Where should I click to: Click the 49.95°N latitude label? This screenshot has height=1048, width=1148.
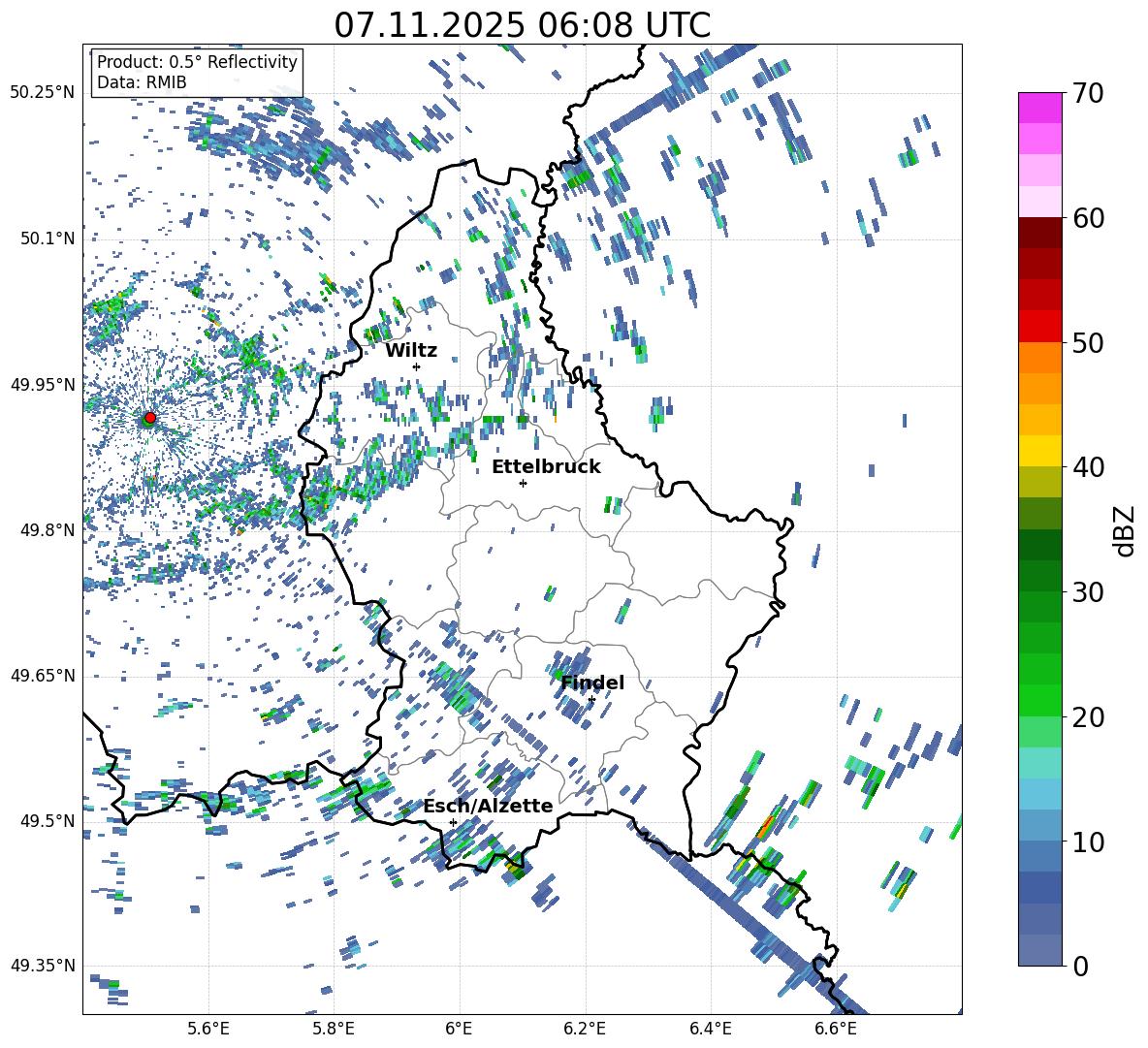pos(43,384)
